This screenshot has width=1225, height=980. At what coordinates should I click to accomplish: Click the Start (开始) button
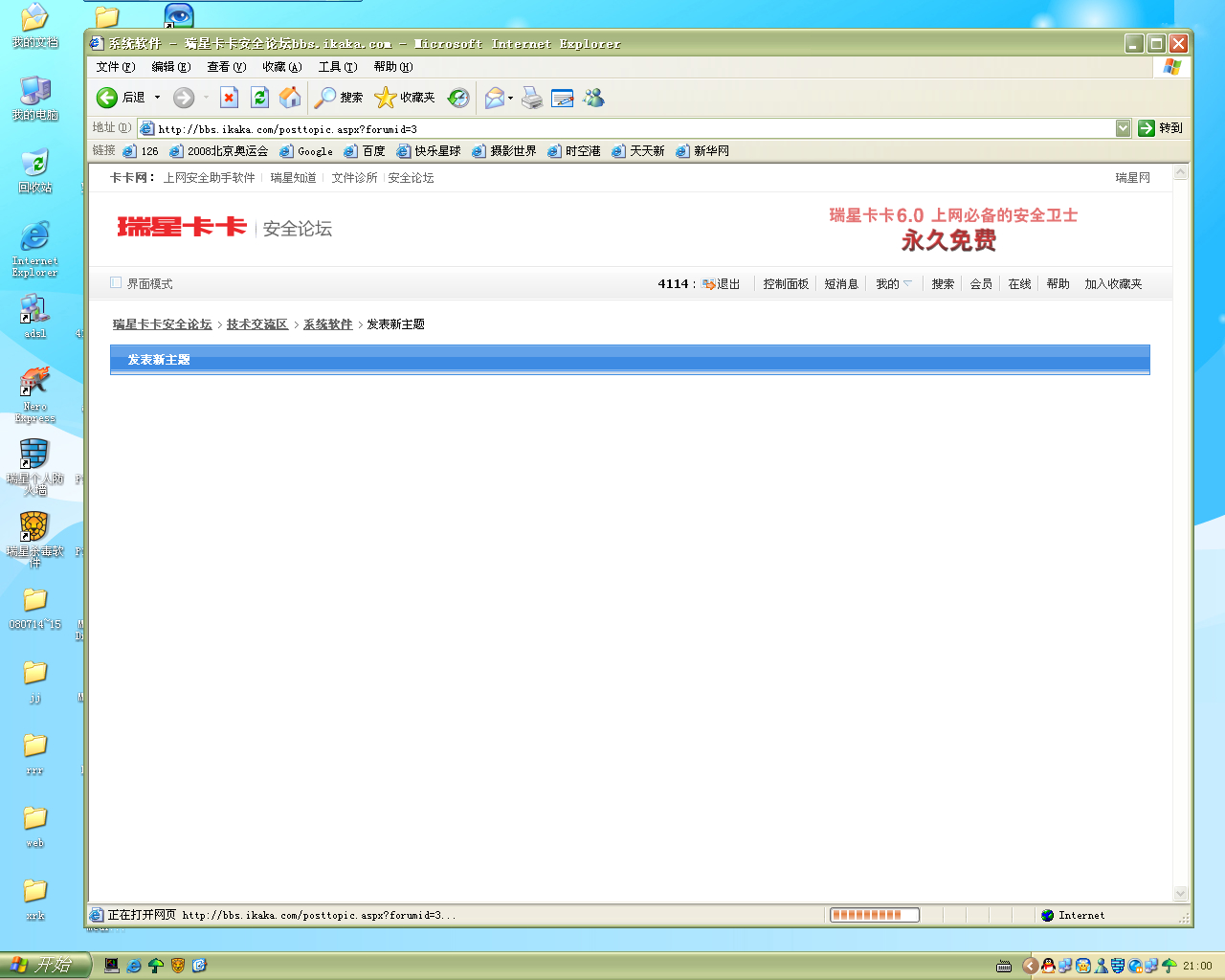pos(45,966)
